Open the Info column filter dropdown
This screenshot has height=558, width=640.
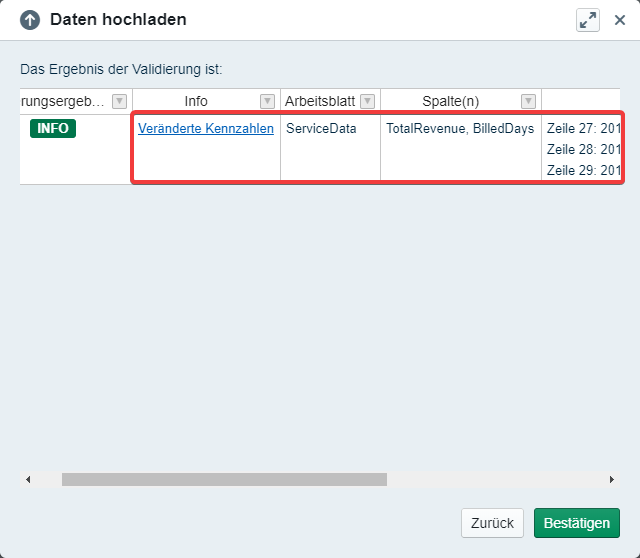pos(267,101)
